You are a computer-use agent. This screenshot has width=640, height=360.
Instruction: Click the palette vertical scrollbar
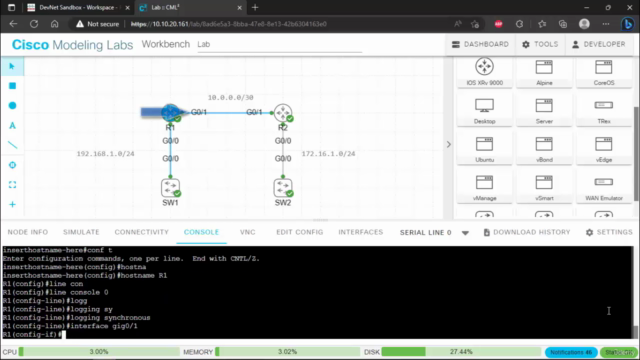coord(636,153)
